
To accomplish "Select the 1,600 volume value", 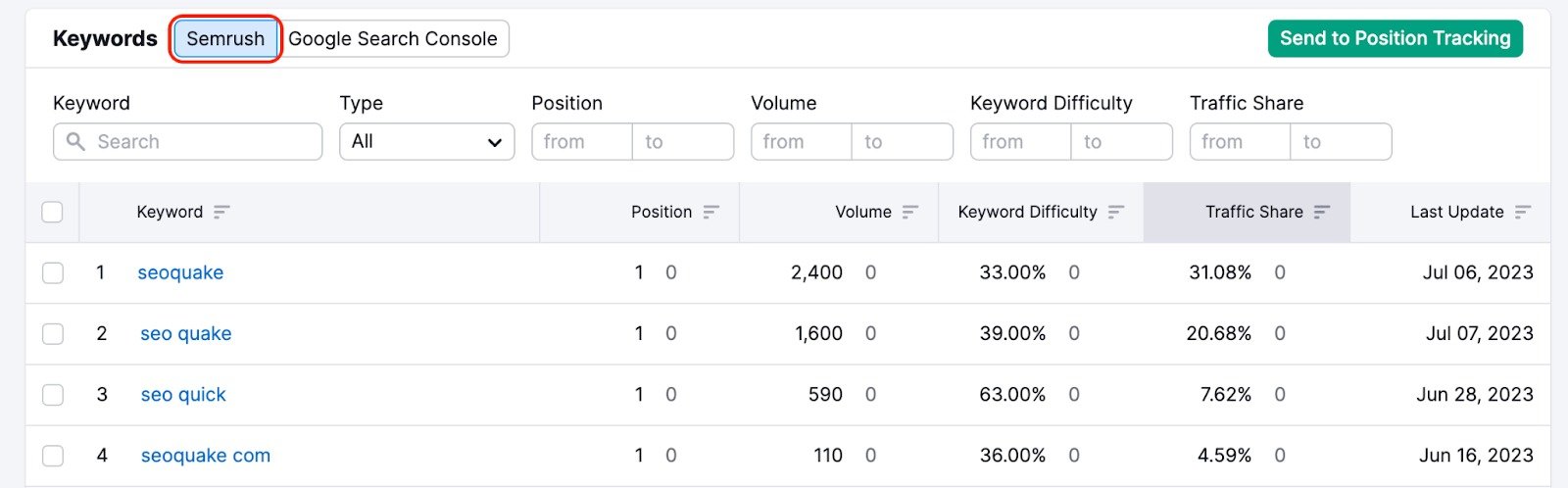I will pyautogui.click(x=818, y=333).
